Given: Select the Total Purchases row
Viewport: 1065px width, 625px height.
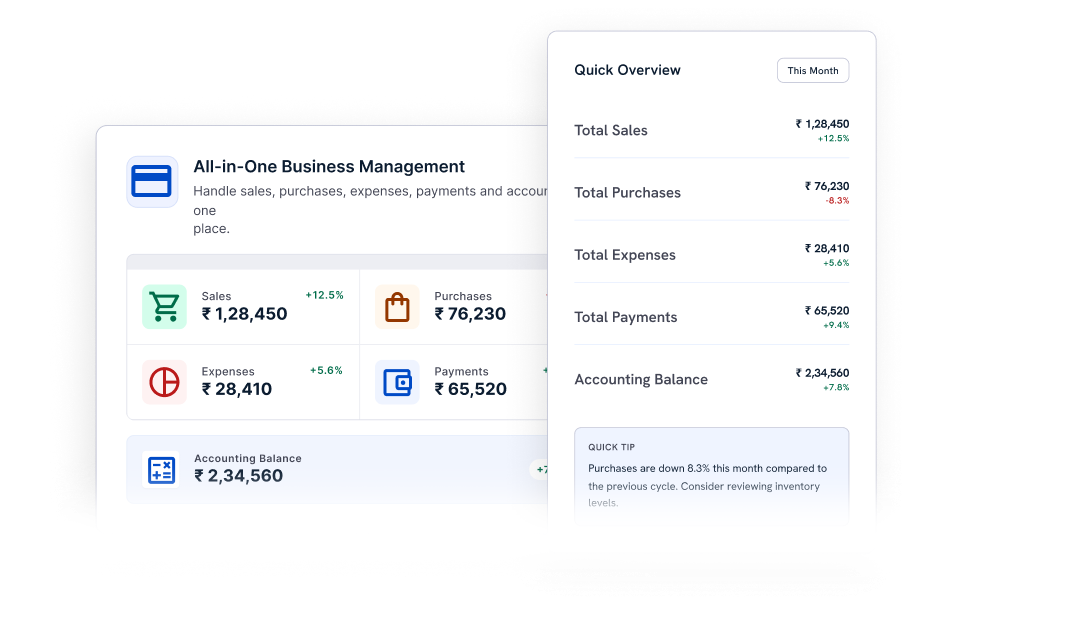Looking at the screenshot, I should click(x=712, y=193).
